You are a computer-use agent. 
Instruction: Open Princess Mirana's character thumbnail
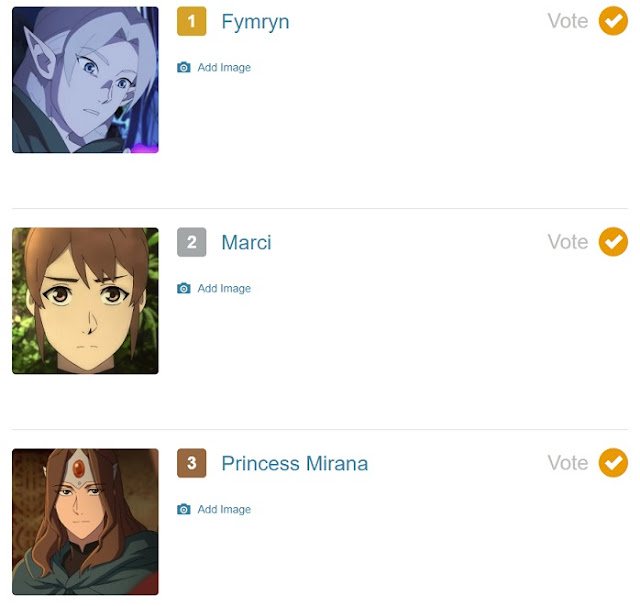[x=85, y=522]
